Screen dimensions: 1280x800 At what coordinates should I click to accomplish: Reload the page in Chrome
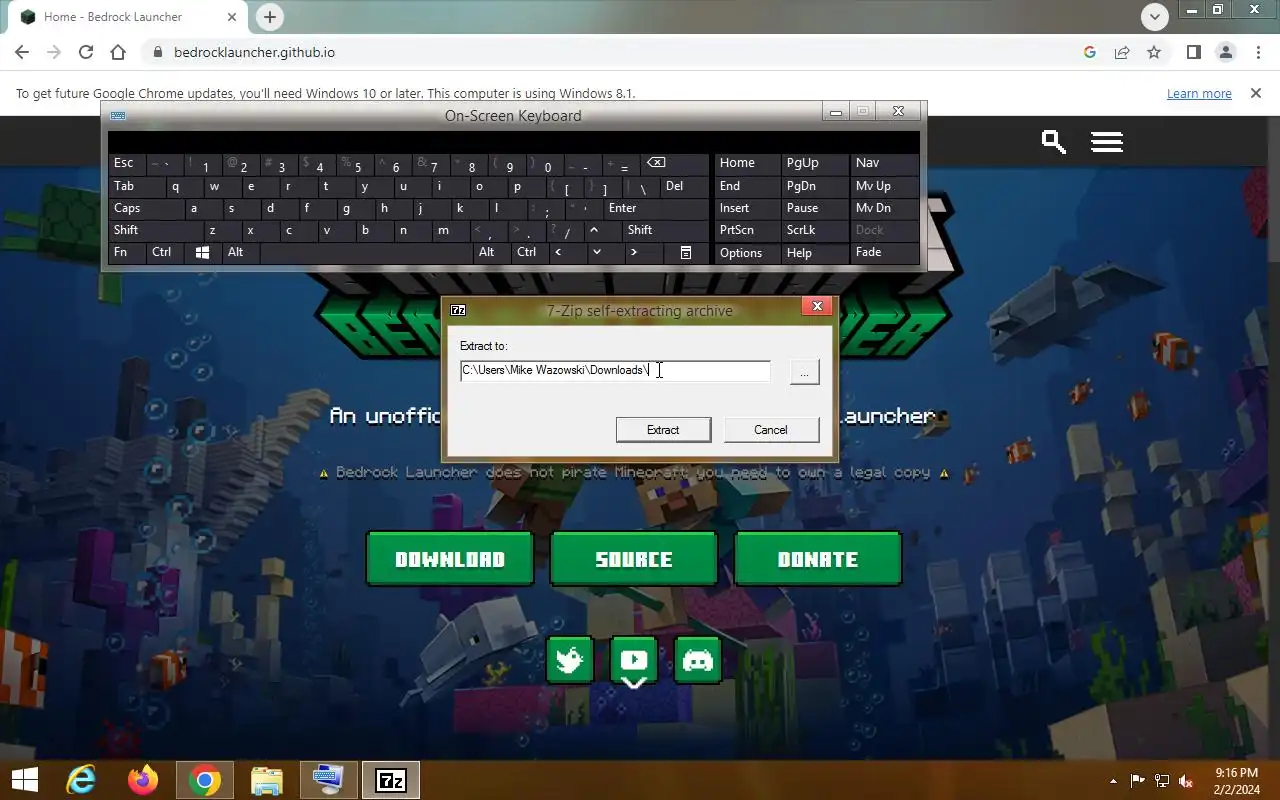[x=86, y=52]
